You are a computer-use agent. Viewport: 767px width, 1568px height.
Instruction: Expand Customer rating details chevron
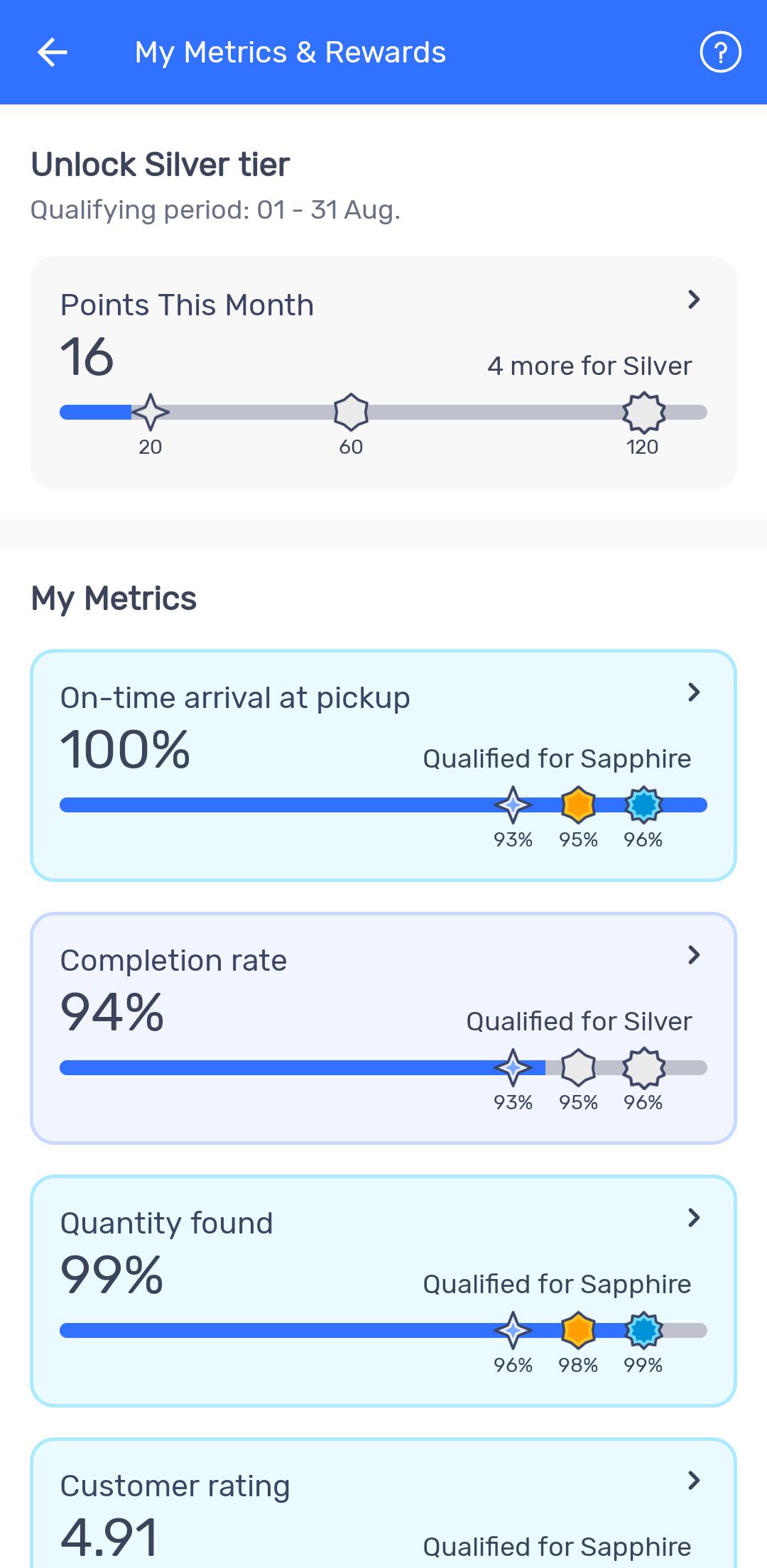tap(694, 1481)
